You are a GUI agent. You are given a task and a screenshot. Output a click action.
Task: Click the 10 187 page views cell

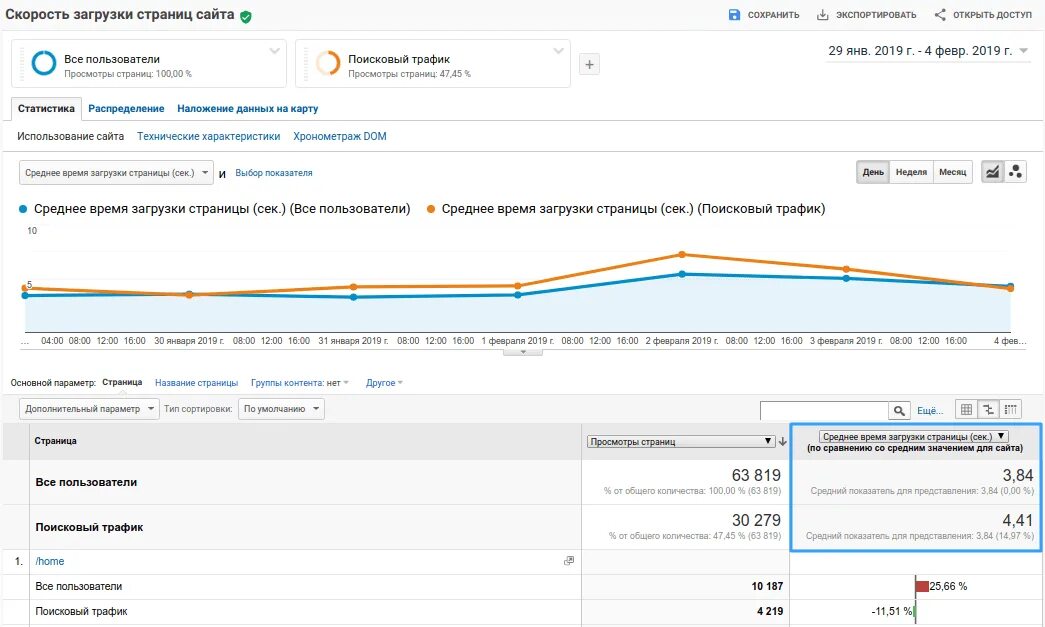coord(767,586)
